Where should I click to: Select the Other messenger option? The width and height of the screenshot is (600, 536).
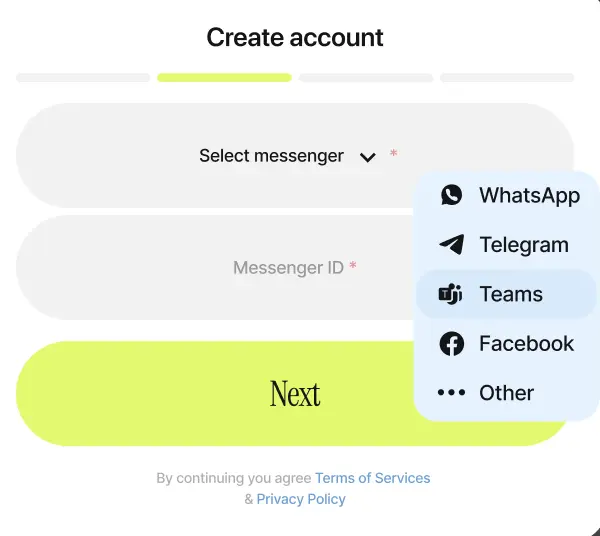pos(506,393)
